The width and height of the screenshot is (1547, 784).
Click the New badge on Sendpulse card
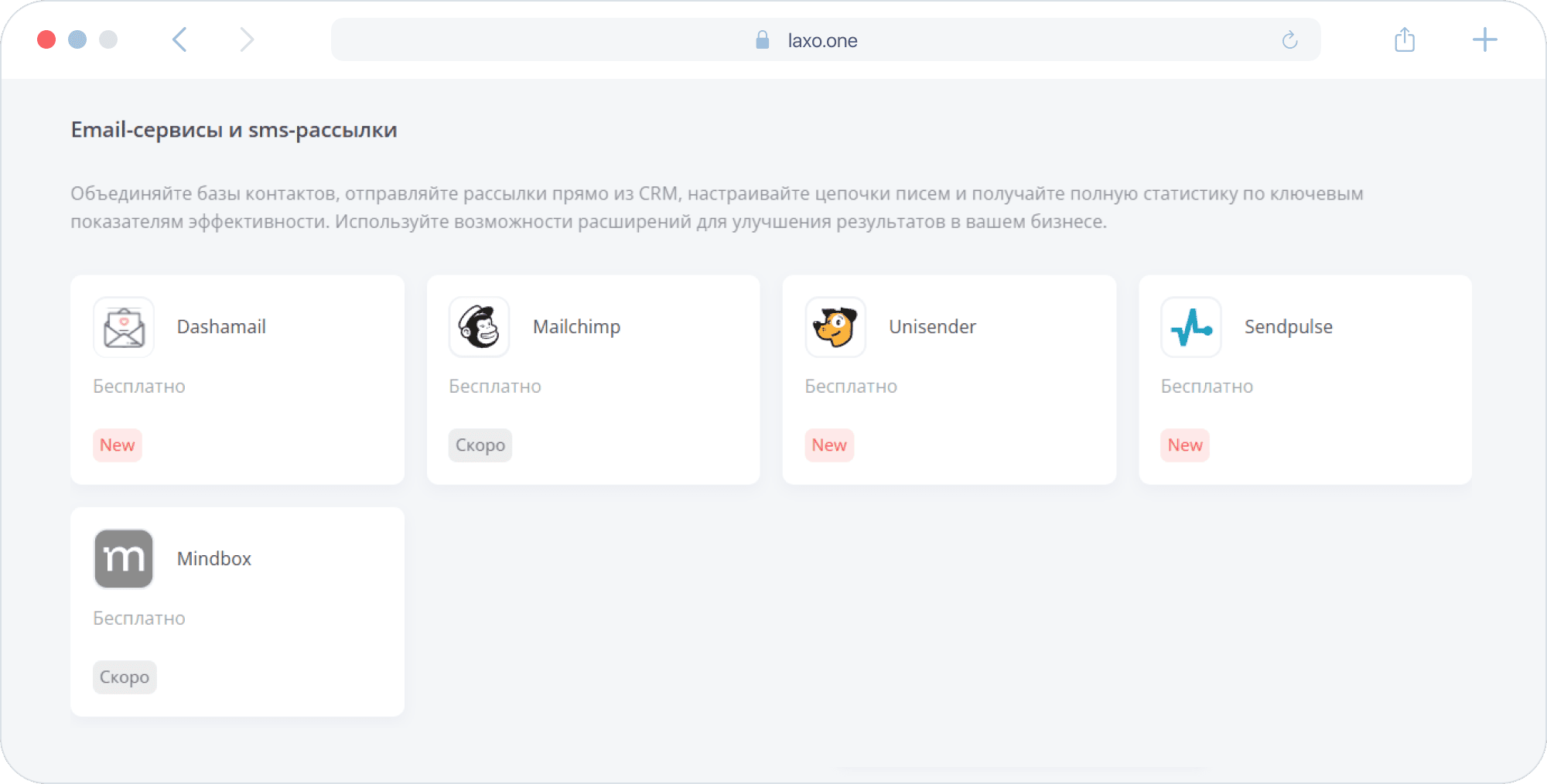point(1185,445)
